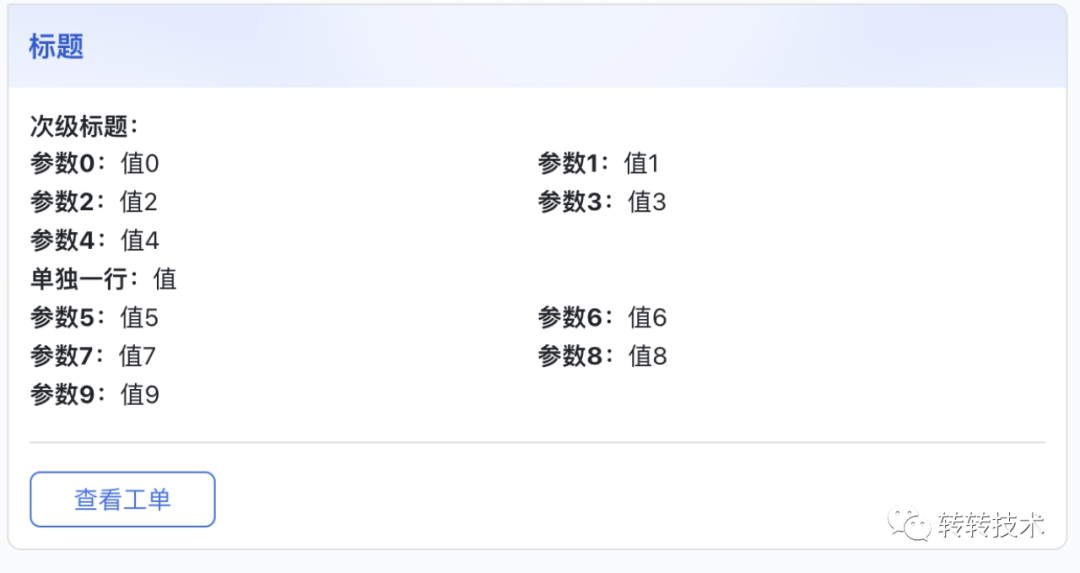Click the 查看工单 button
The width and height of the screenshot is (1080, 573).
click(123, 499)
